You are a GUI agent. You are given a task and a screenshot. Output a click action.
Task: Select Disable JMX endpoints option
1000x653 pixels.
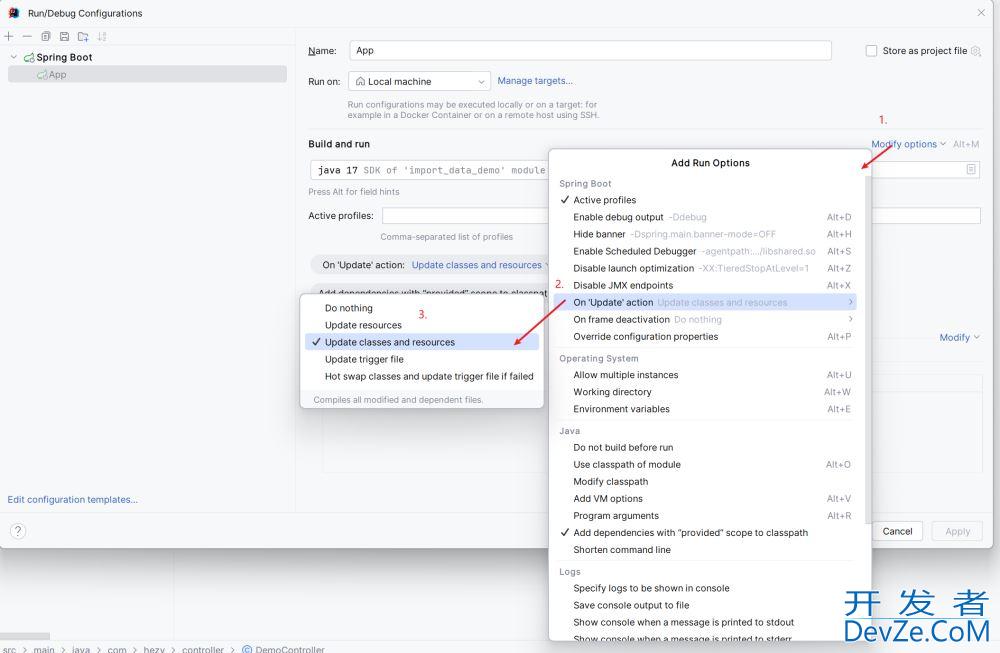[705, 285]
